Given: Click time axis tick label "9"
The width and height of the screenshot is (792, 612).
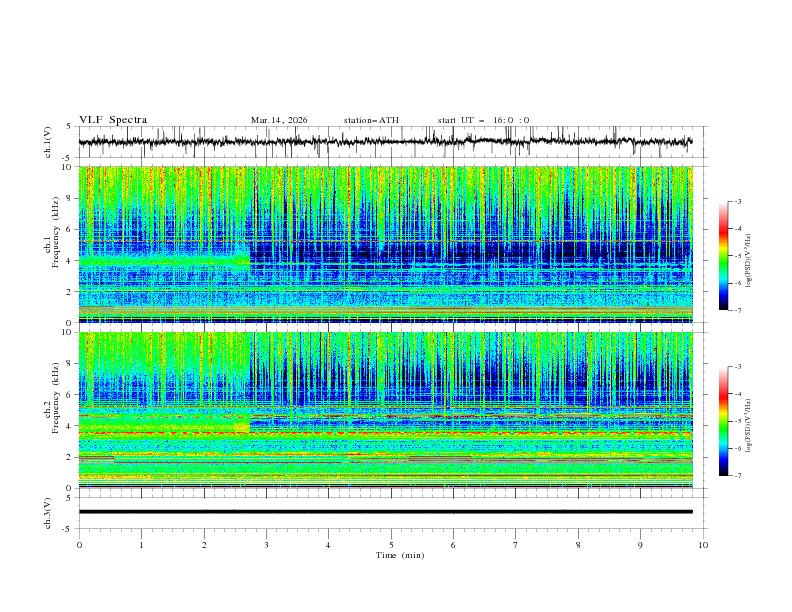Looking at the screenshot, I should click(x=640, y=545).
